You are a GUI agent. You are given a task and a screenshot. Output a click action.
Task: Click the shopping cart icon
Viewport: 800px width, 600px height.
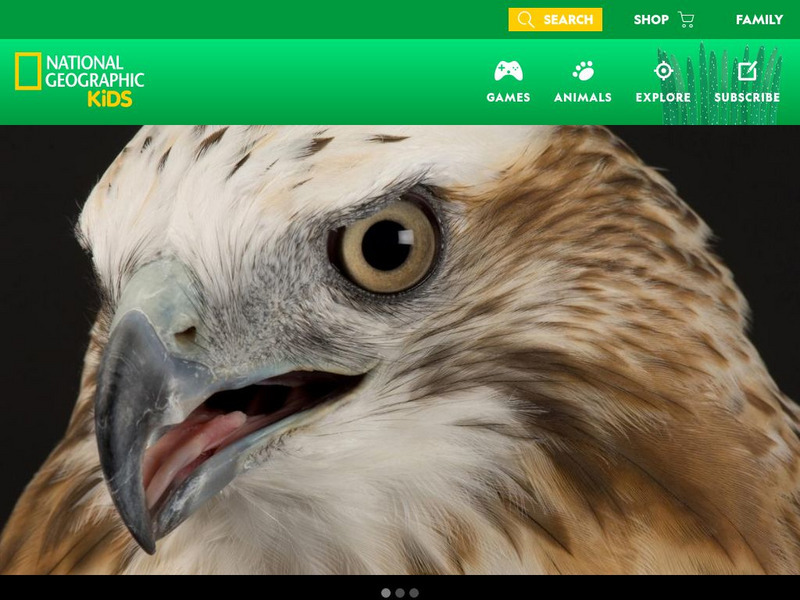686,19
